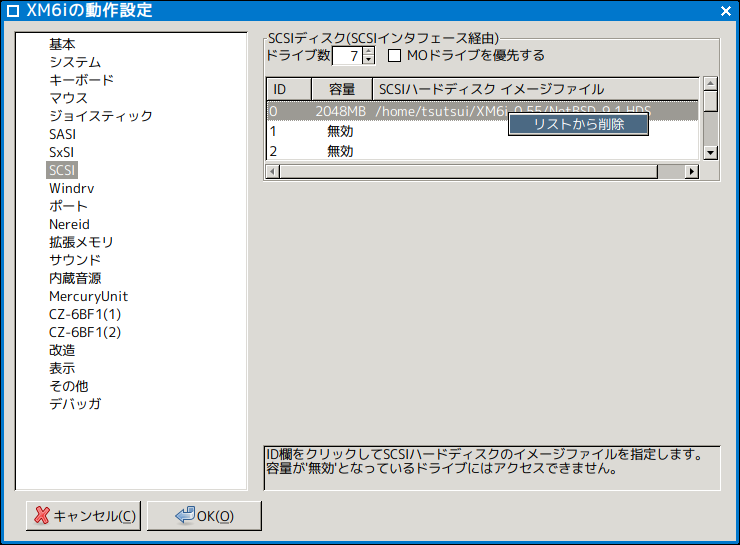
Task: Close the XM6iの動作設定 dialog
Action: (726, 11)
